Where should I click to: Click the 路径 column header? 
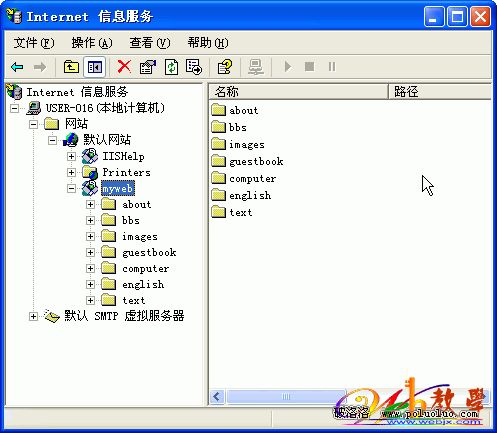point(440,91)
